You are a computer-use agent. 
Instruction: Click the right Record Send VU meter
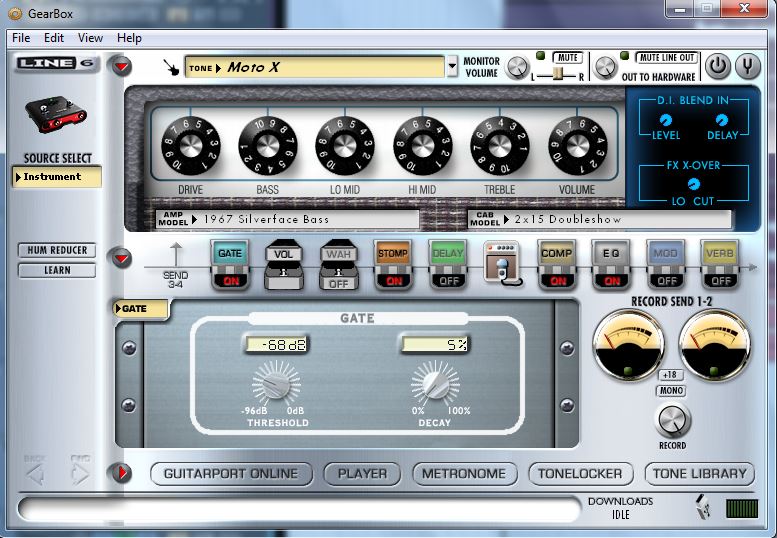715,345
